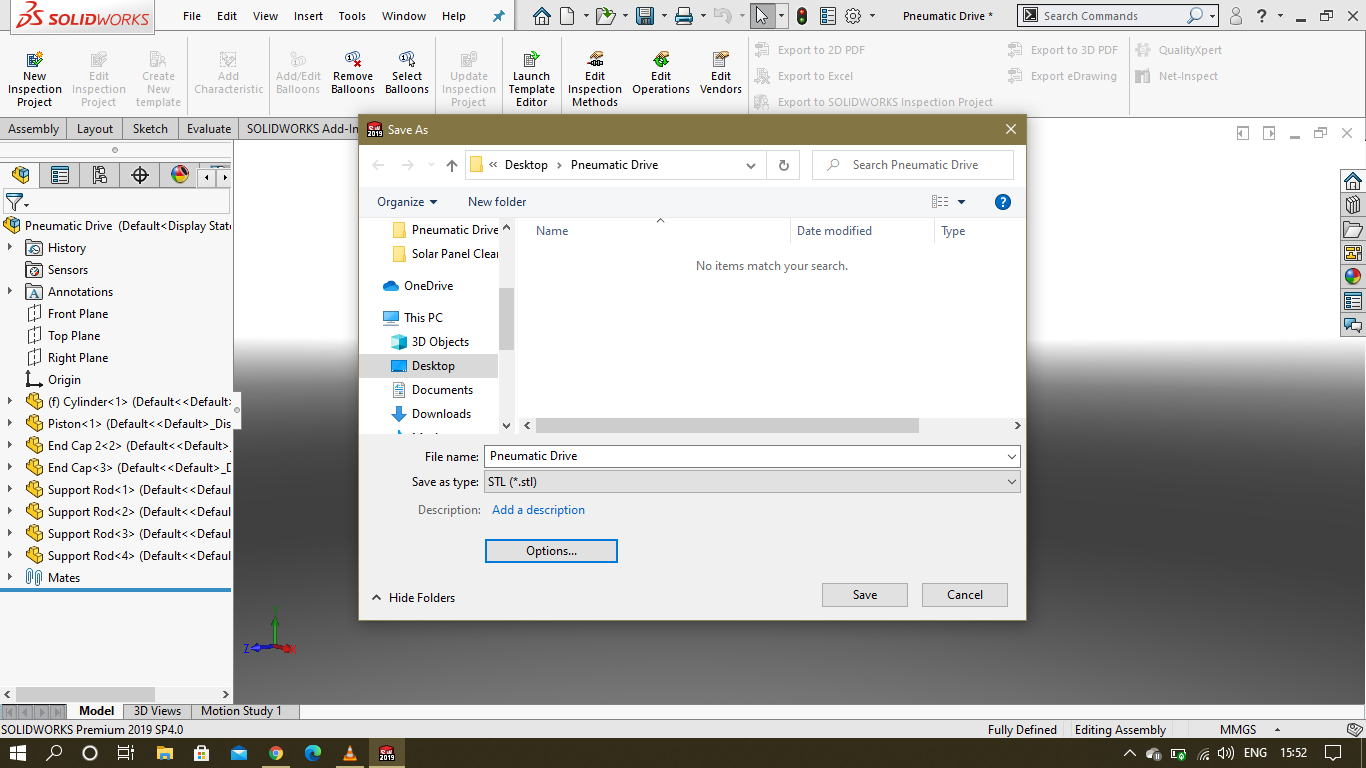Click the Options button in Save As
The image size is (1366, 768).
pos(551,550)
